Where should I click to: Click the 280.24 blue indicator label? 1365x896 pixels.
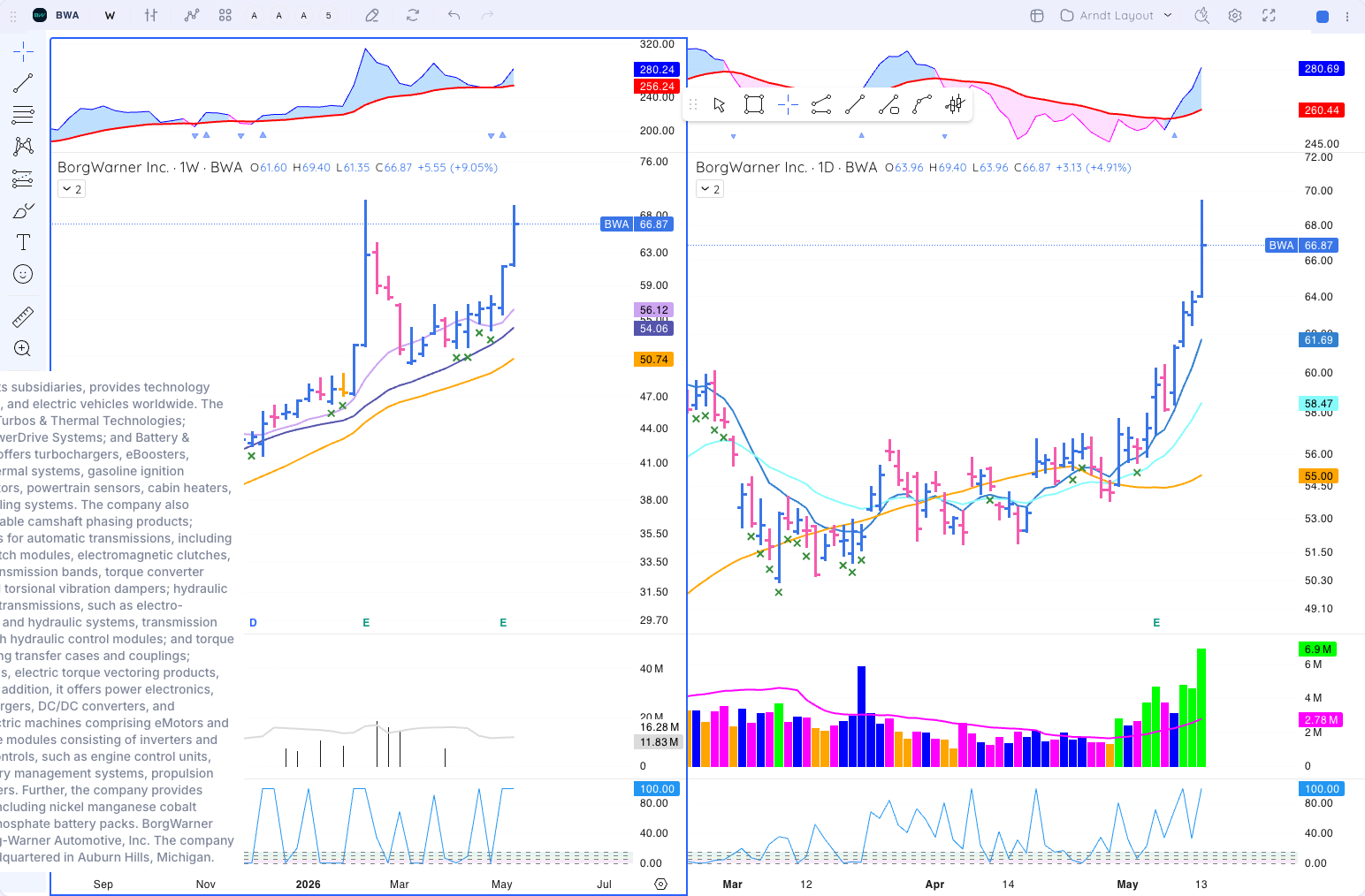[657, 70]
